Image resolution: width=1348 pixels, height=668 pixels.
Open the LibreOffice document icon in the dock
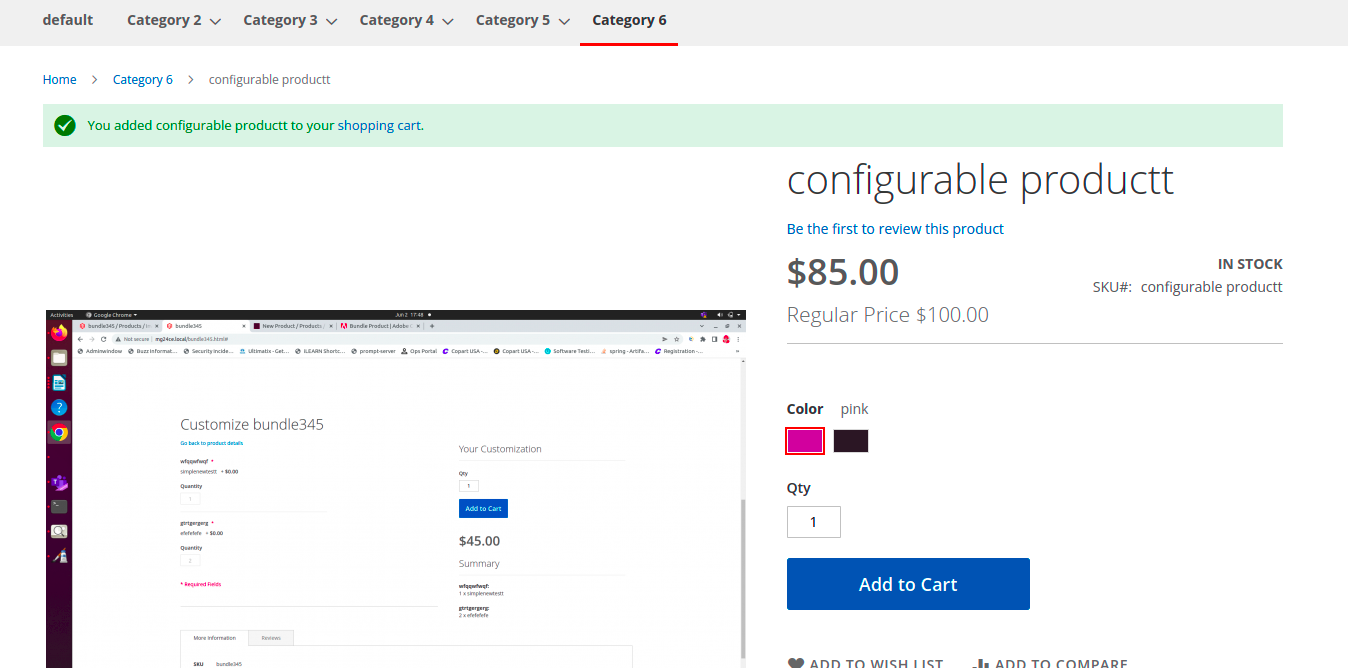58,381
